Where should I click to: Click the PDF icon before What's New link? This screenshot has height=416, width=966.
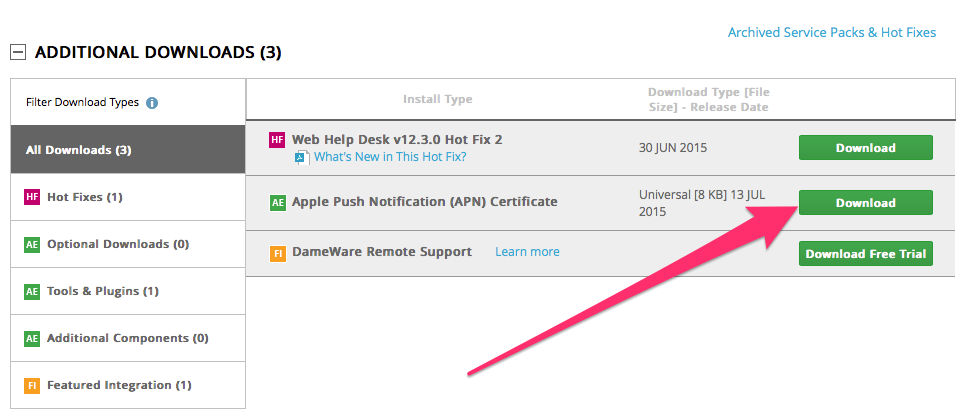[301, 157]
